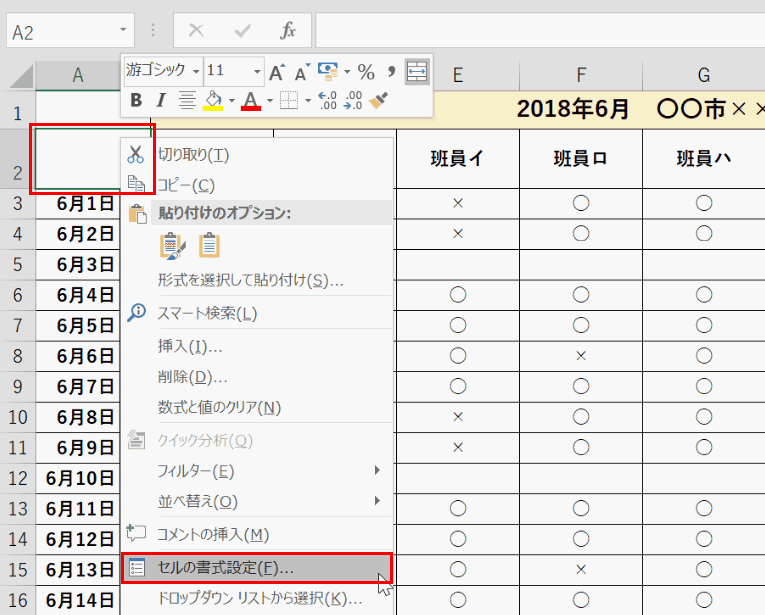
Task: Apply the yellow fill color bucket
Action: (x=213, y=100)
